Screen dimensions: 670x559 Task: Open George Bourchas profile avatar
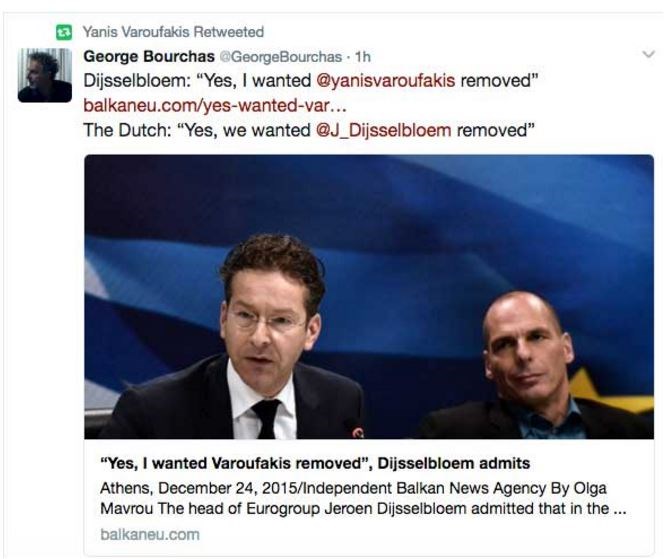(45, 75)
